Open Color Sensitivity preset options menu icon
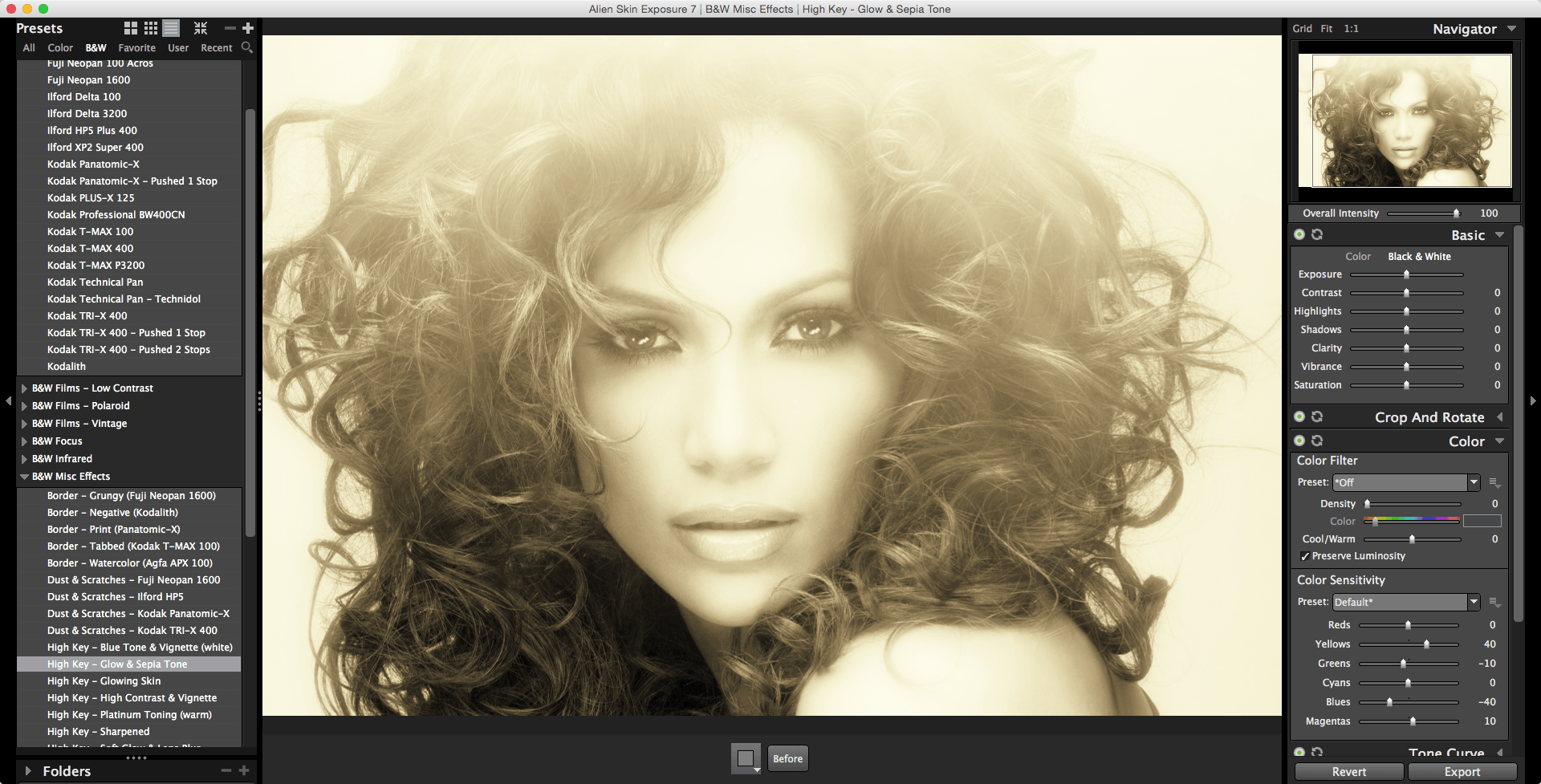Screen dimensions: 1541x784 tap(1494, 602)
